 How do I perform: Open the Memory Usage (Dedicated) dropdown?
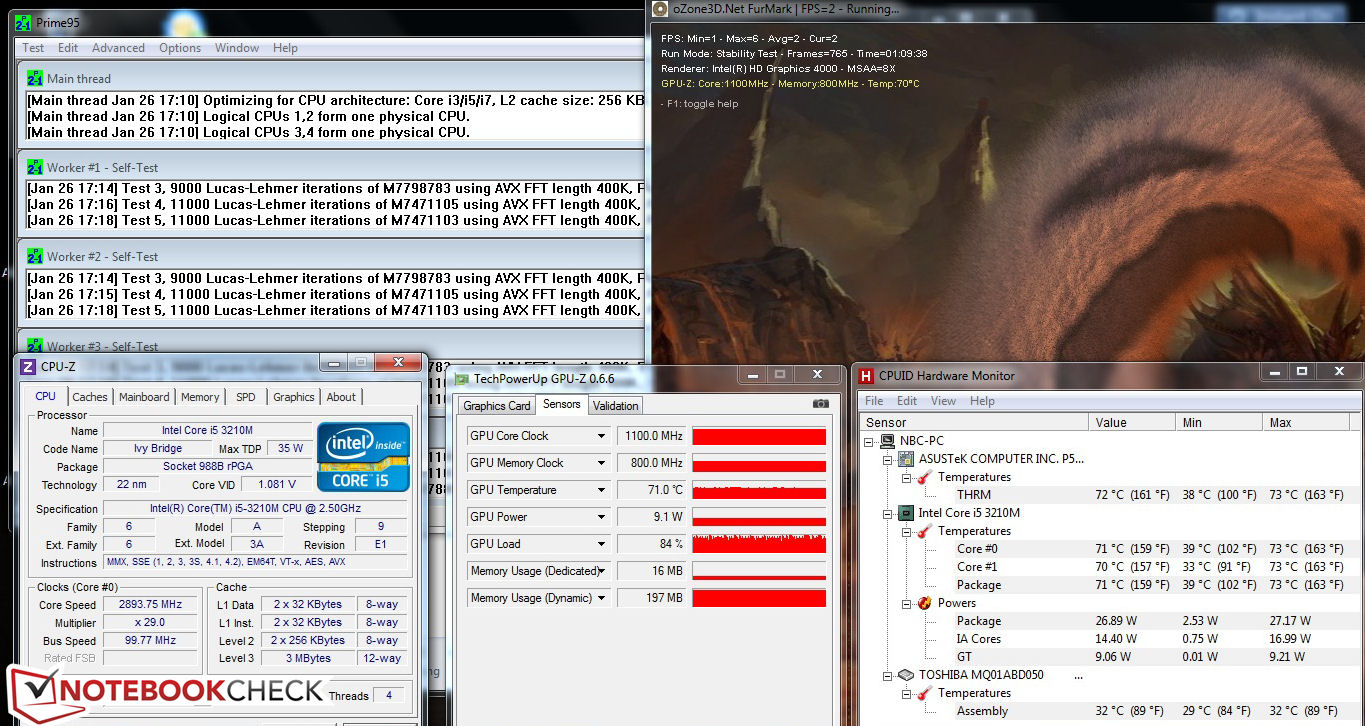[x=602, y=571]
